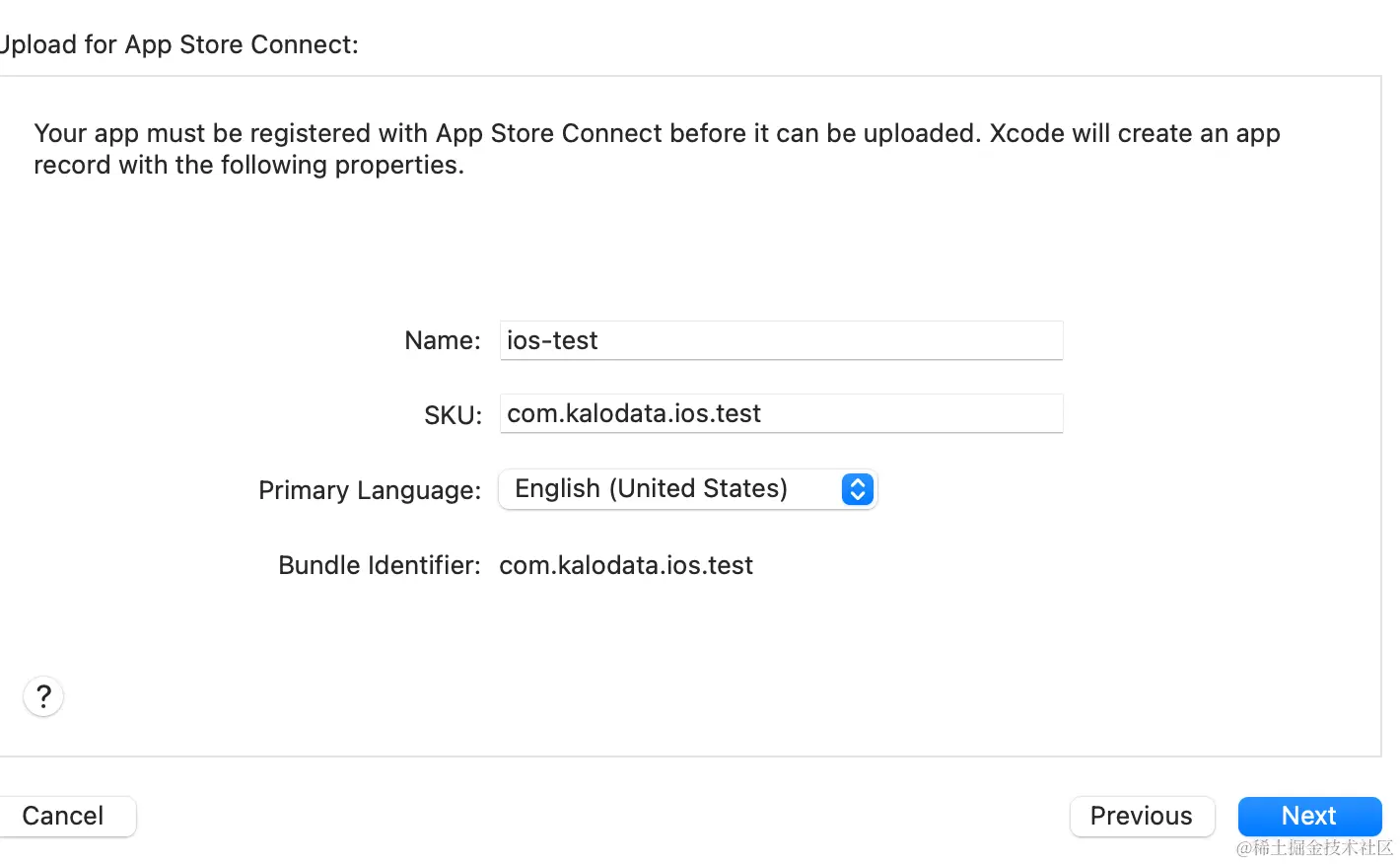Click the line starting 'record with the following'

(x=248, y=165)
